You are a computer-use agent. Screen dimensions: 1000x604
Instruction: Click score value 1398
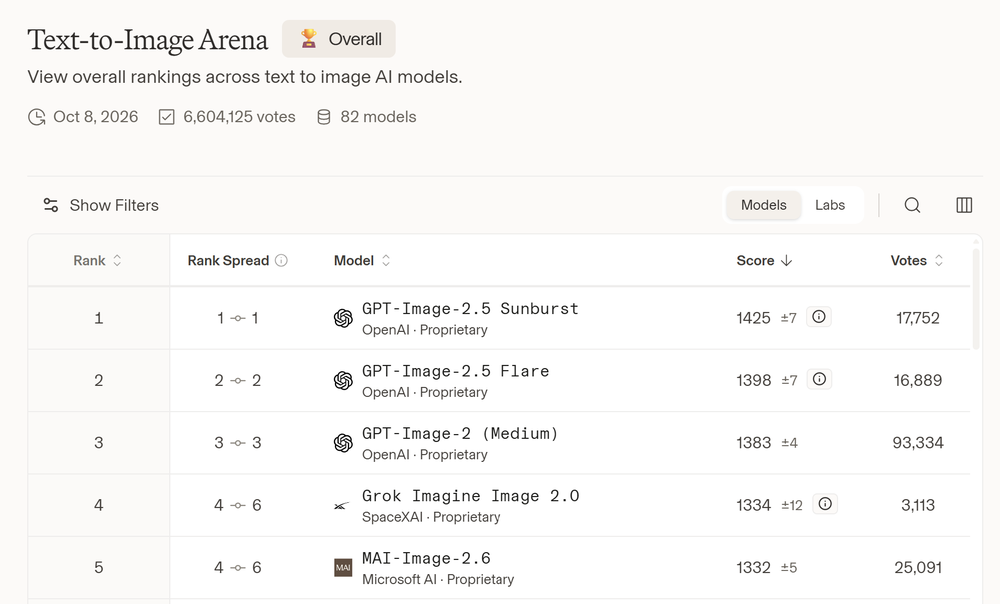click(754, 380)
